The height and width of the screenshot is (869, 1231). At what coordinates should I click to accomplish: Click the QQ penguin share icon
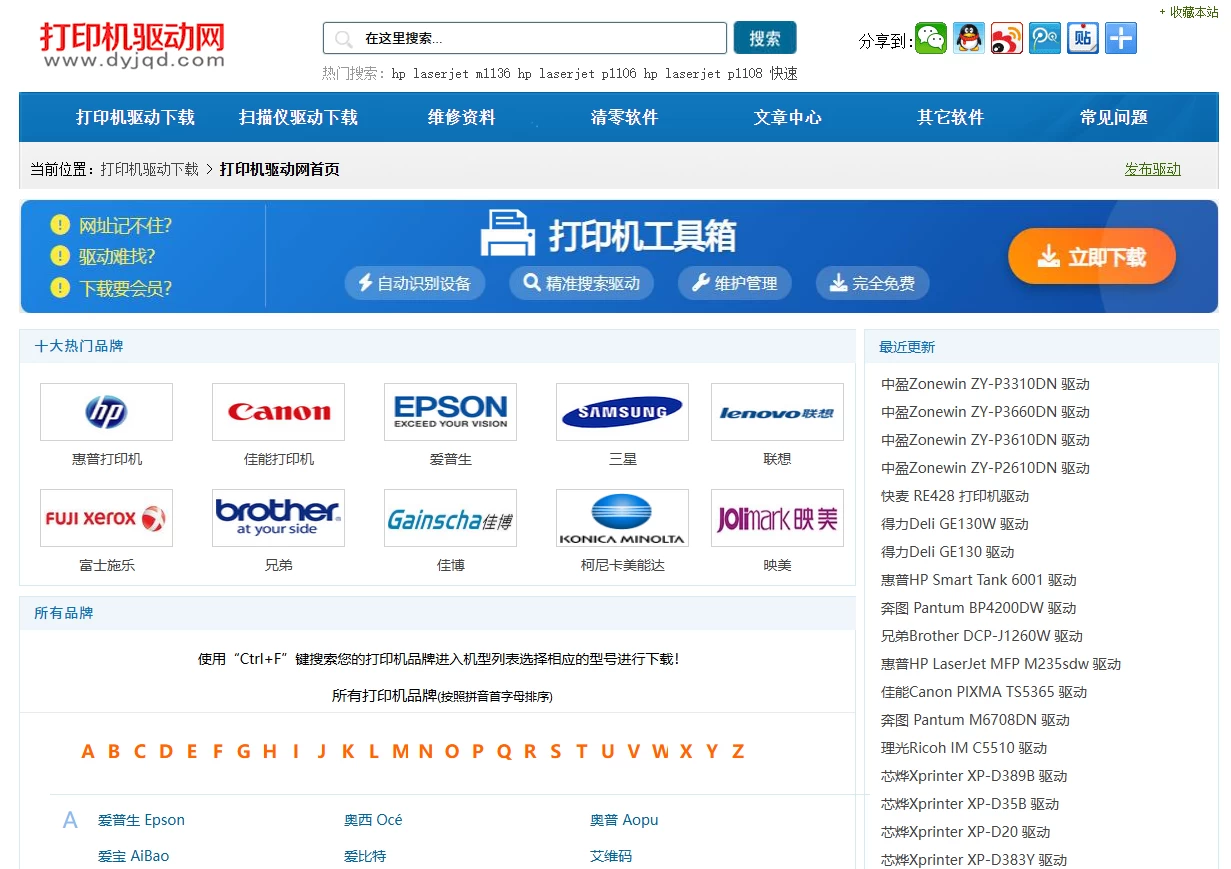(968, 39)
